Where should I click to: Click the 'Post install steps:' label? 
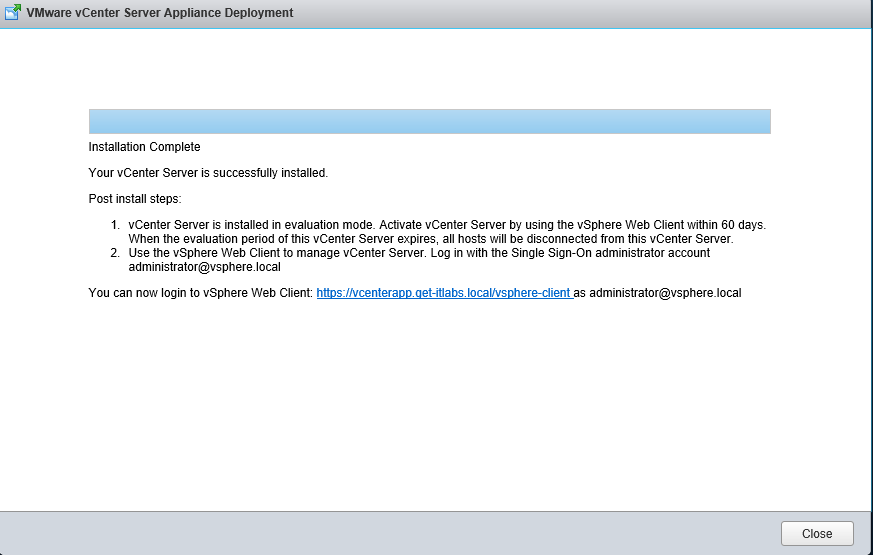coord(135,199)
